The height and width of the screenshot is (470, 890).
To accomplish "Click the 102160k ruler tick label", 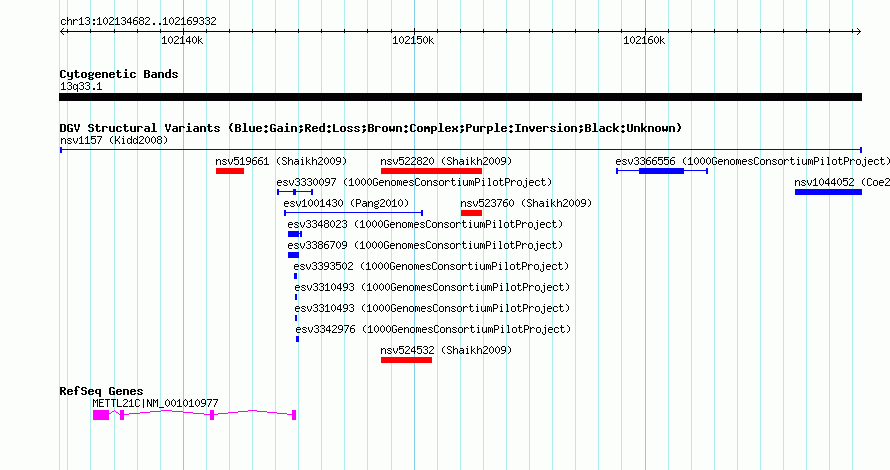I will (x=644, y=41).
